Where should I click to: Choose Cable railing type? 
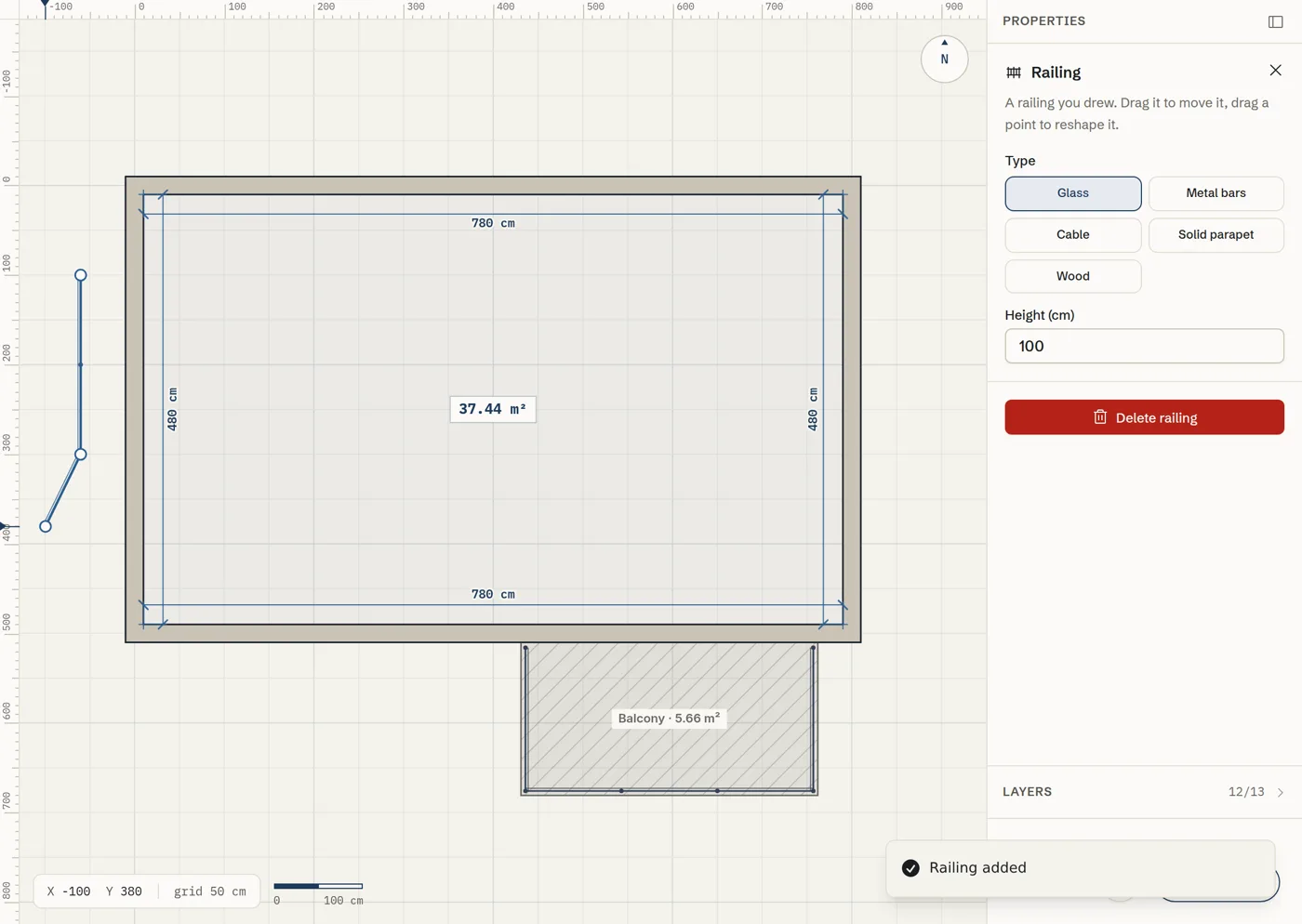coord(1072,235)
